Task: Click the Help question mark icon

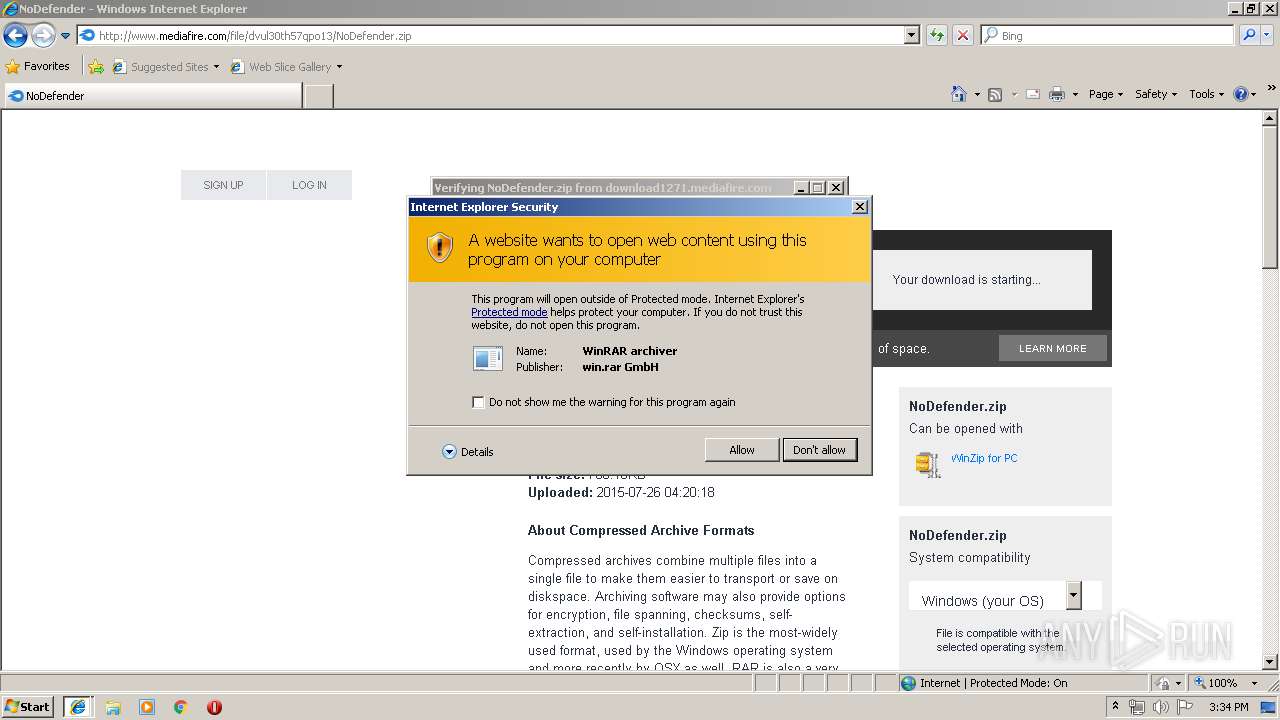Action: (x=1241, y=94)
